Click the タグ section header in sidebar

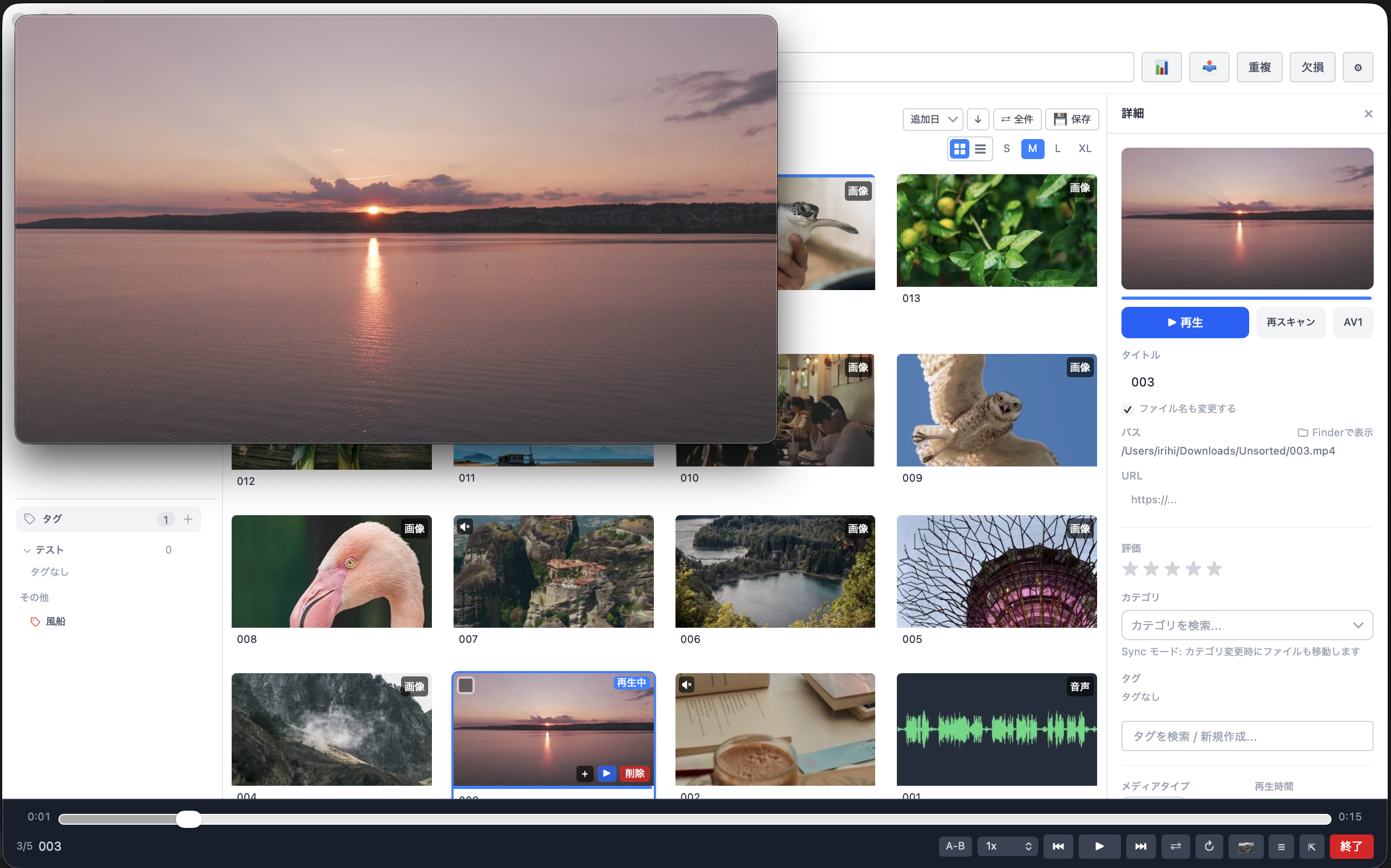click(x=108, y=519)
